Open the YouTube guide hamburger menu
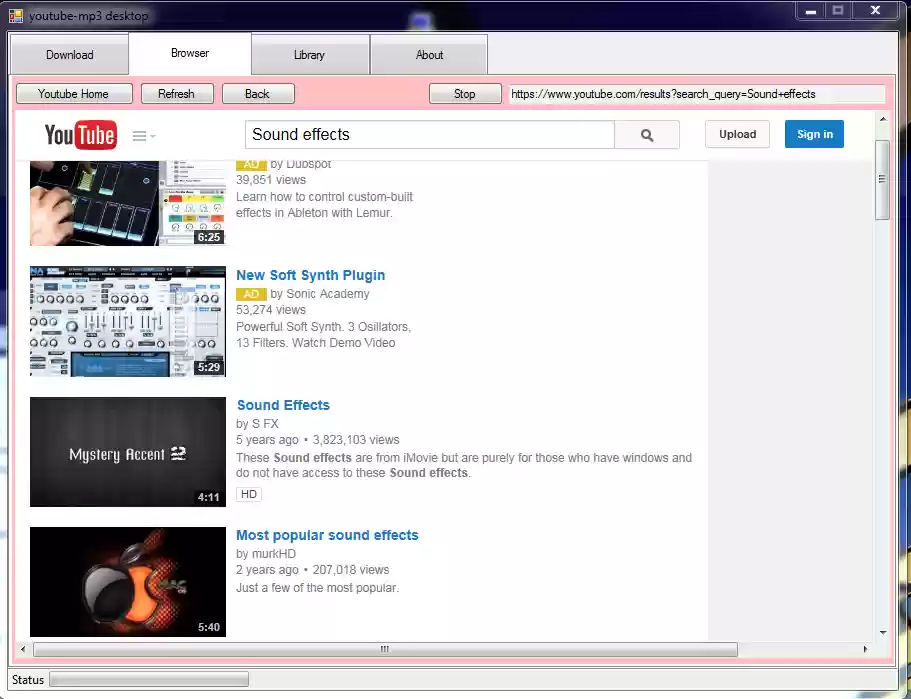 (x=140, y=135)
